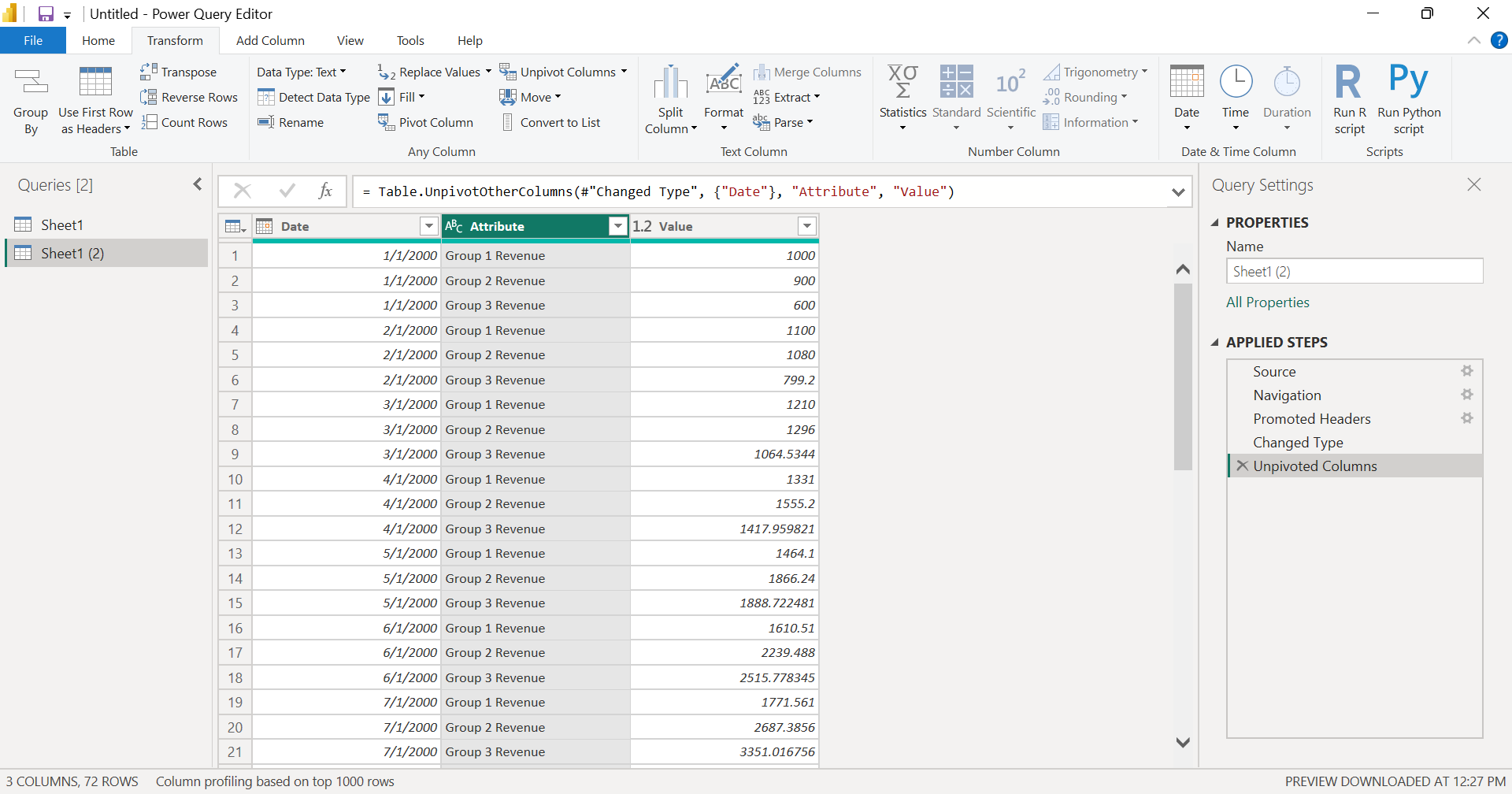This screenshot has width=1512, height=794.
Task: Click the Transpose icon
Action: pos(148,72)
